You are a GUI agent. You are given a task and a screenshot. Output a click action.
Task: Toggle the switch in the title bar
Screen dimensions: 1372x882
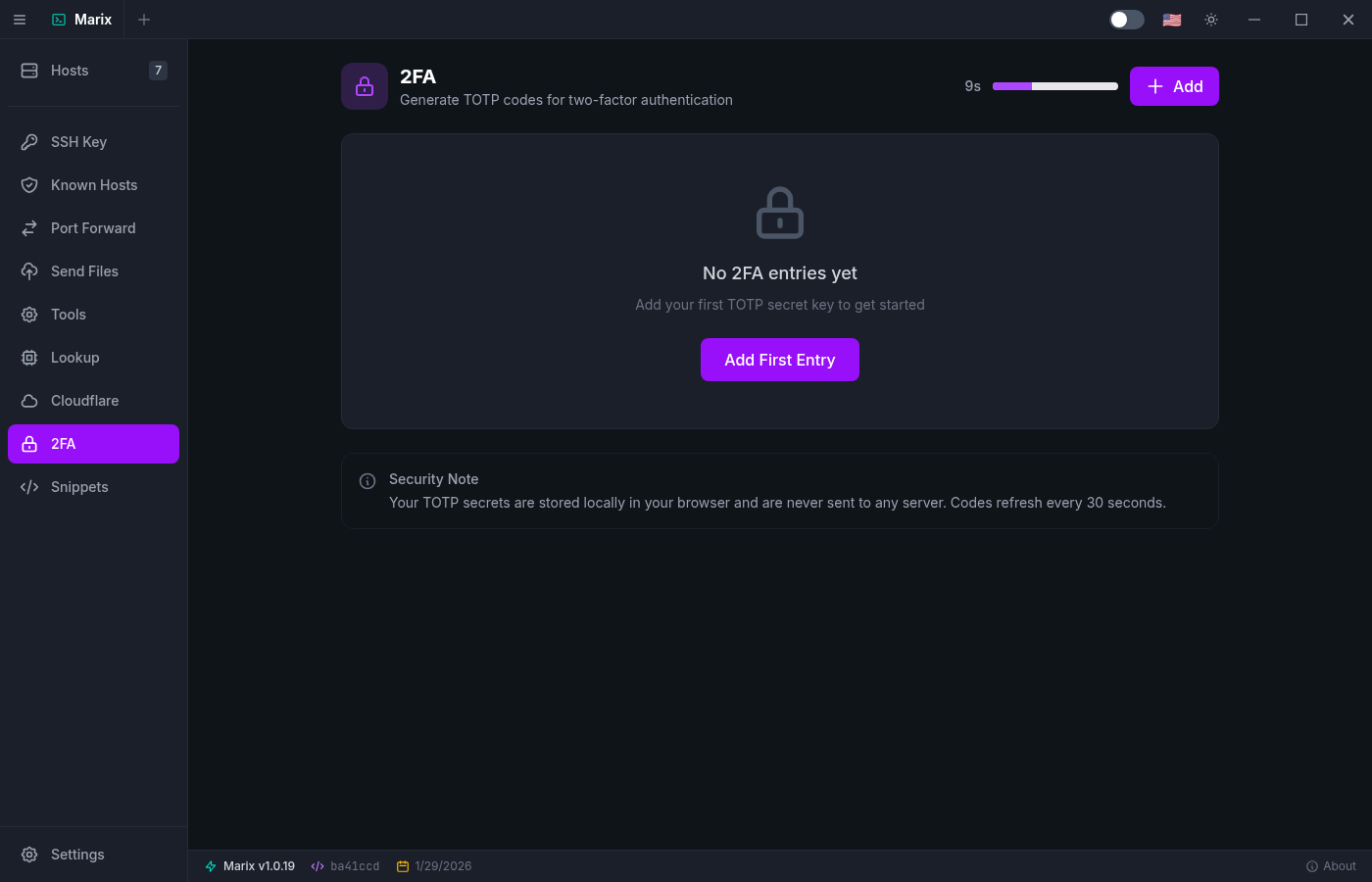pos(1126,20)
